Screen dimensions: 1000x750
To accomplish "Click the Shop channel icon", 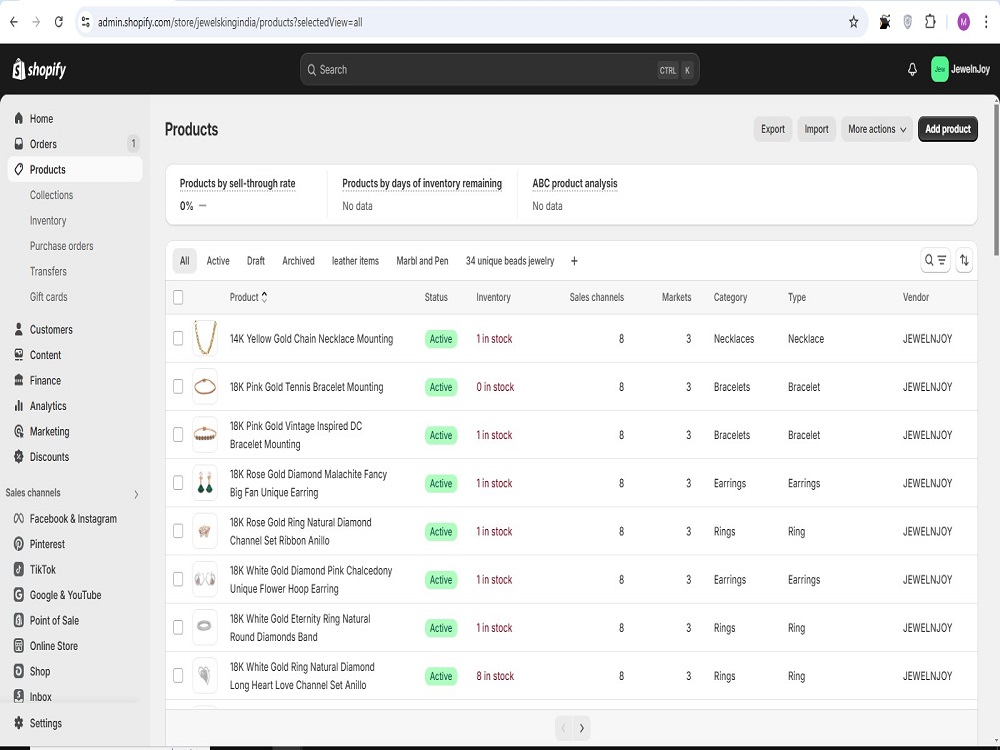I will [x=18, y=672].
